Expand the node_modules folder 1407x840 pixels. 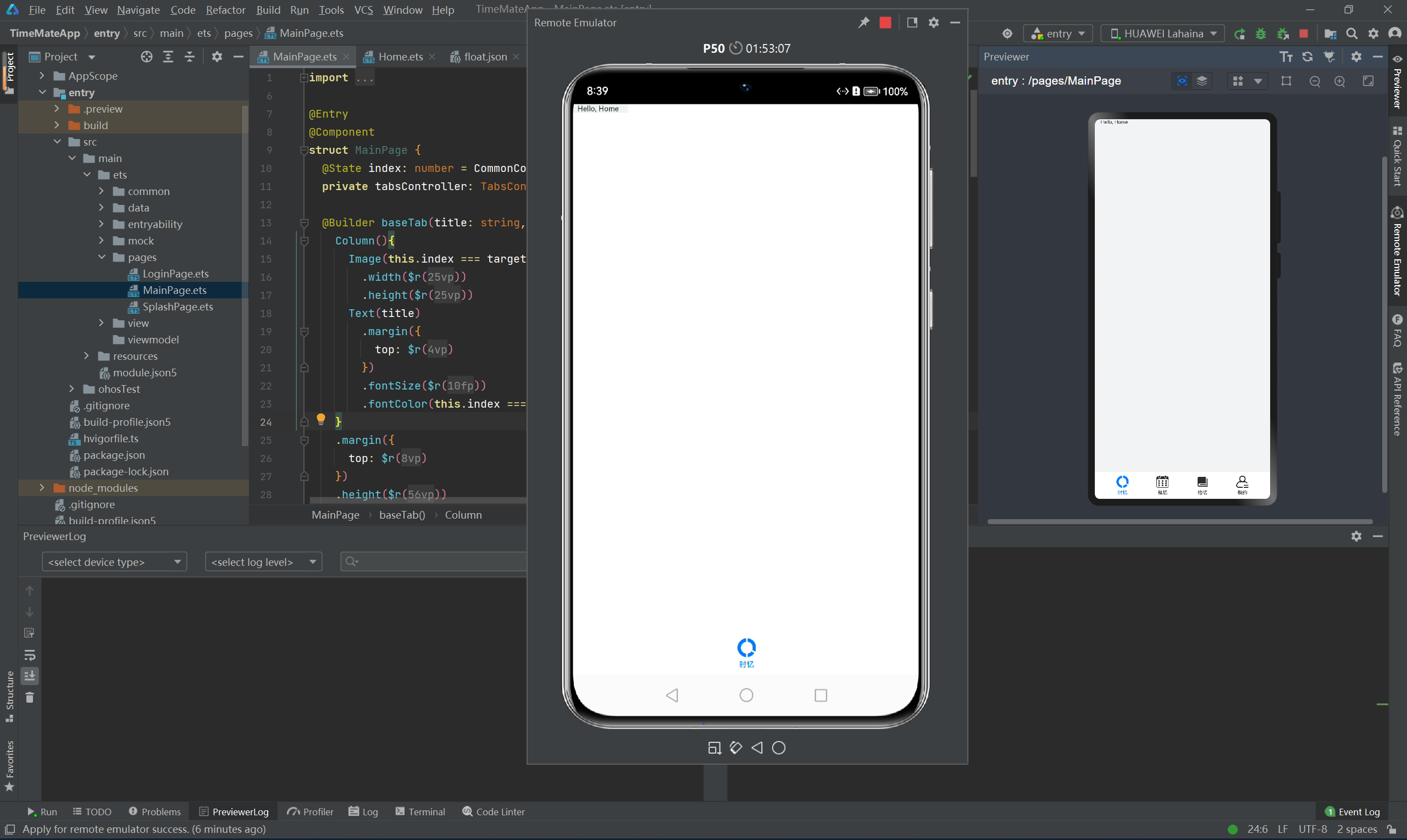42,487
